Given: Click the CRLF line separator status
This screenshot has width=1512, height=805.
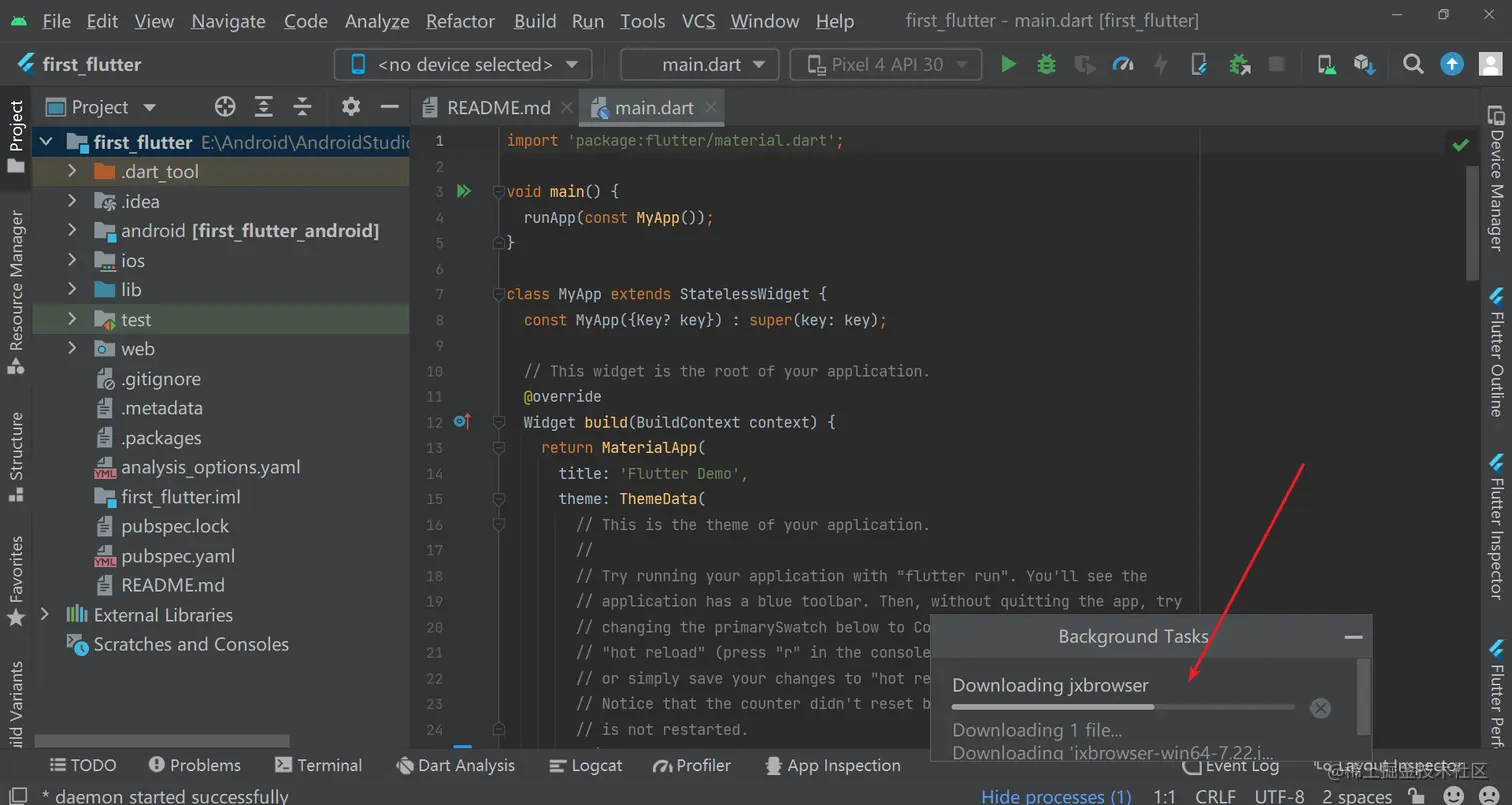Looking at the screenshot, I should tap(1215, 797).
